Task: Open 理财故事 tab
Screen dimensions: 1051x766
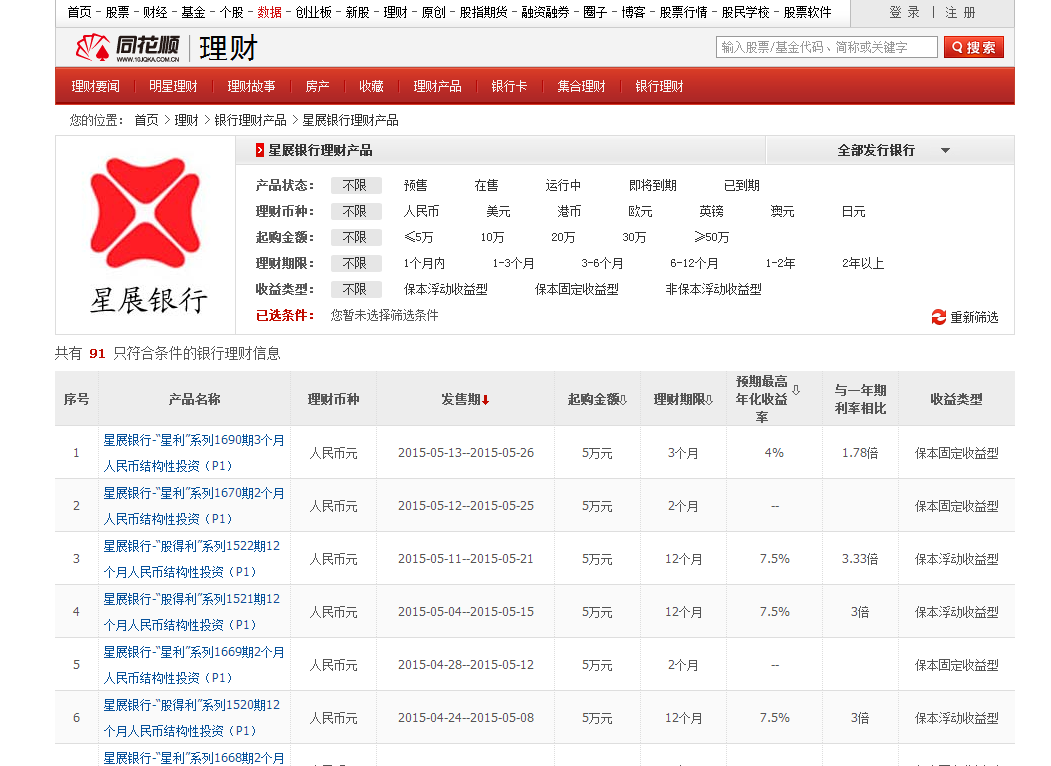Action: 251,86
